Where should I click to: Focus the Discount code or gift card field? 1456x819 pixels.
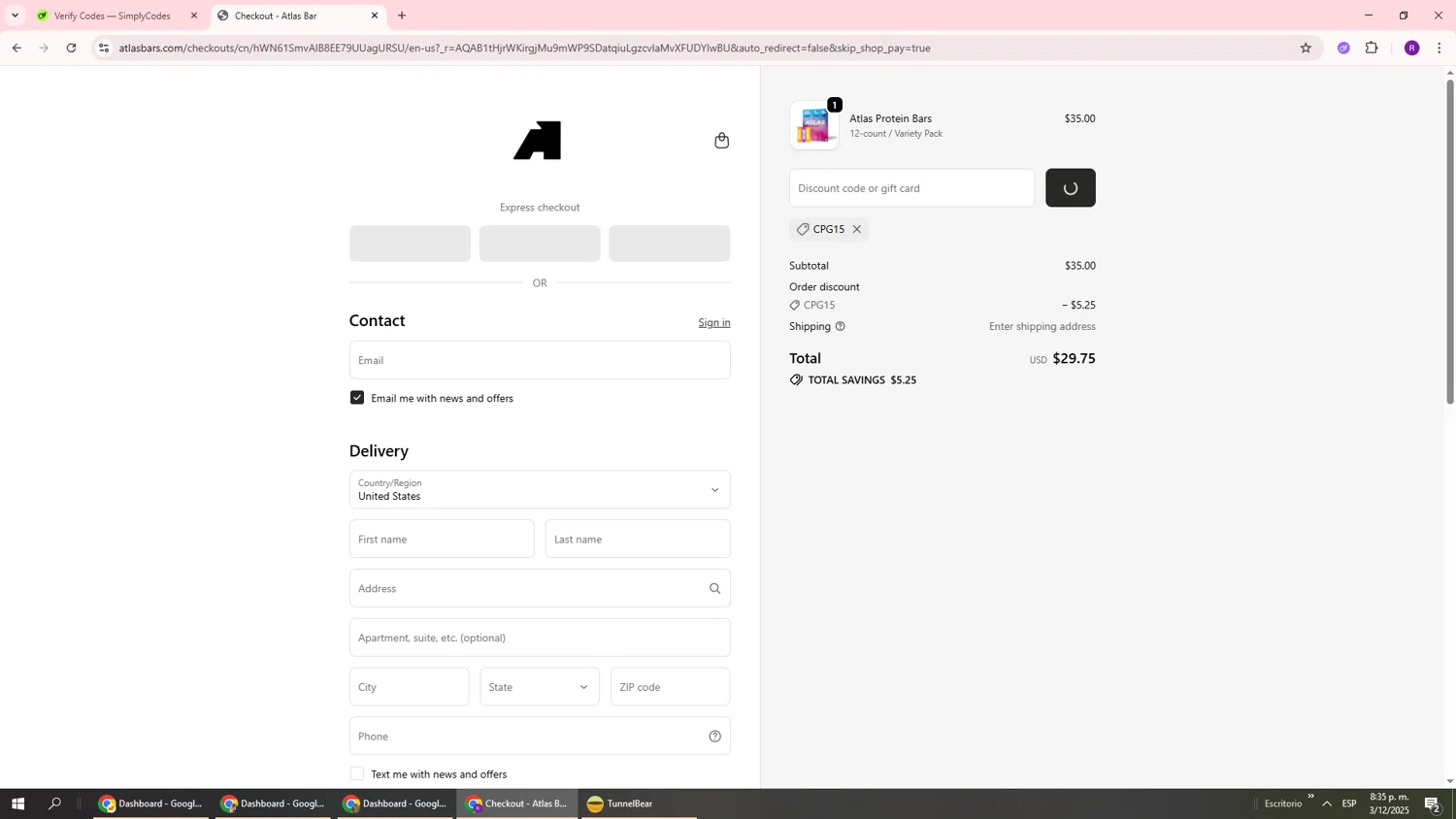pos(911,188)
